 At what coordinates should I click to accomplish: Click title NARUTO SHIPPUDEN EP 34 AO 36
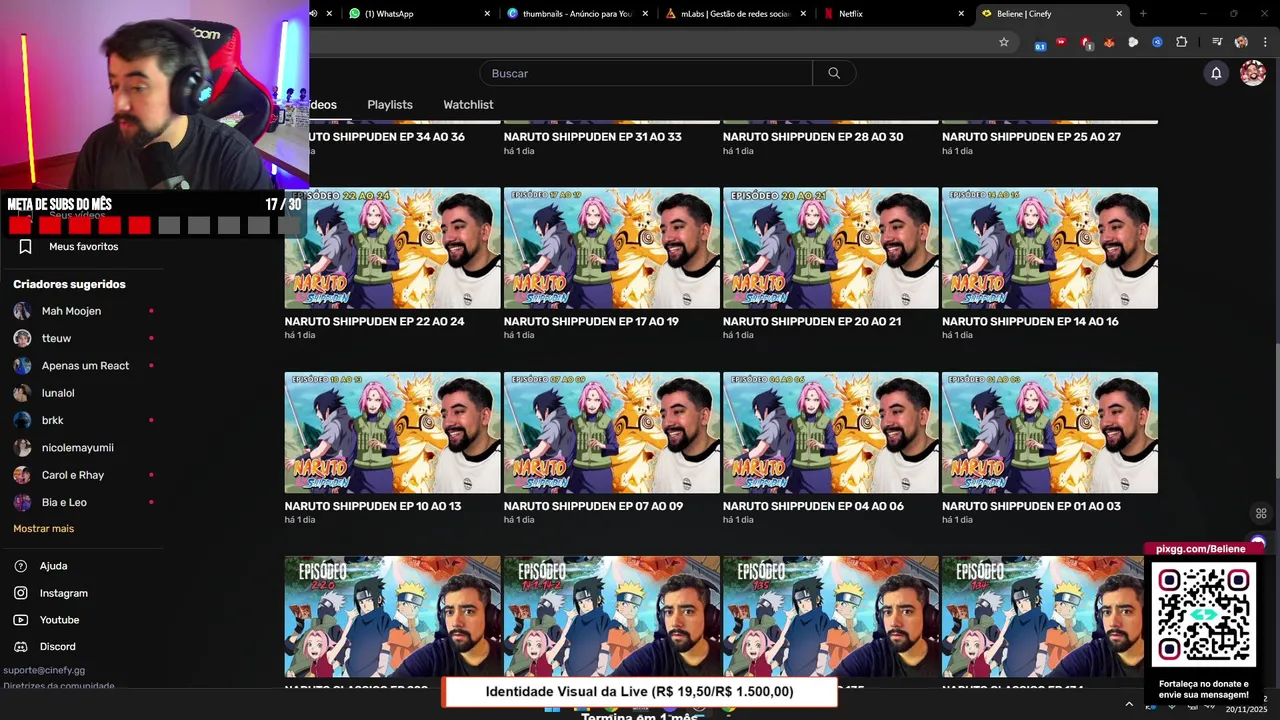tap(388, 137)
